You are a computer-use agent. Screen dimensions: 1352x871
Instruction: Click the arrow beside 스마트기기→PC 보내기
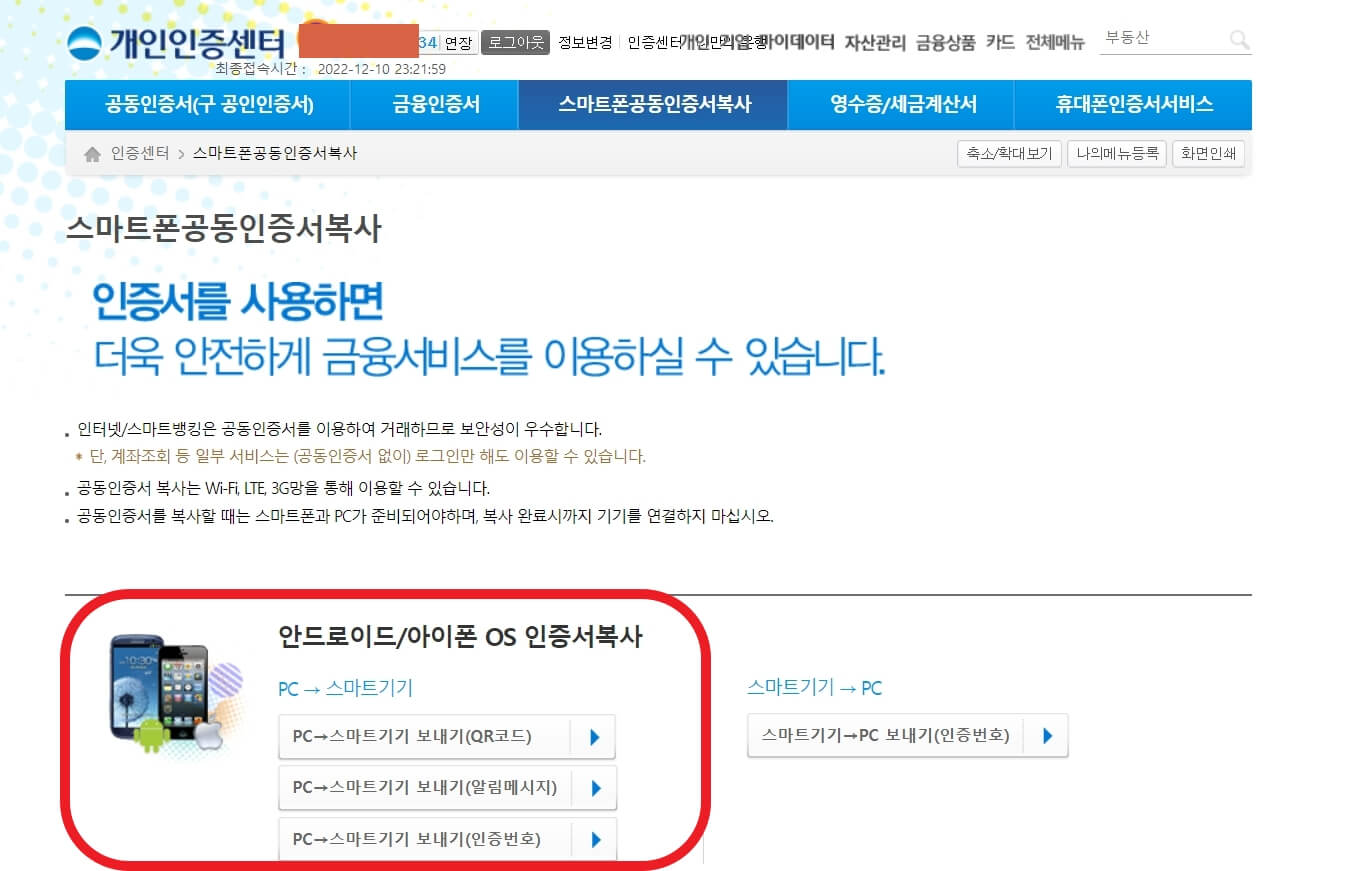1047,735
